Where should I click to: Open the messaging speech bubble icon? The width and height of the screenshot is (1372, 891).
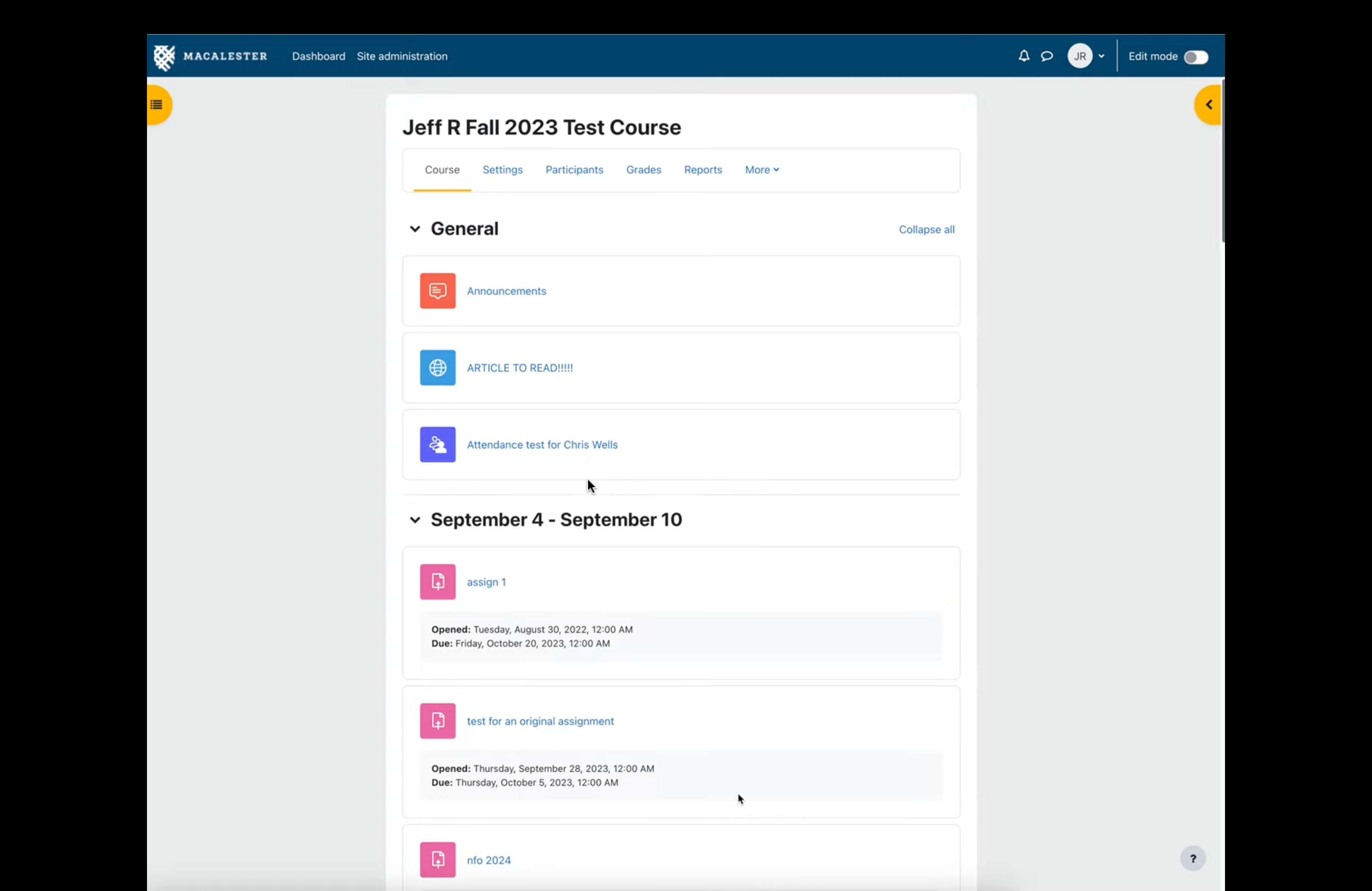[x=1046, y=56]
